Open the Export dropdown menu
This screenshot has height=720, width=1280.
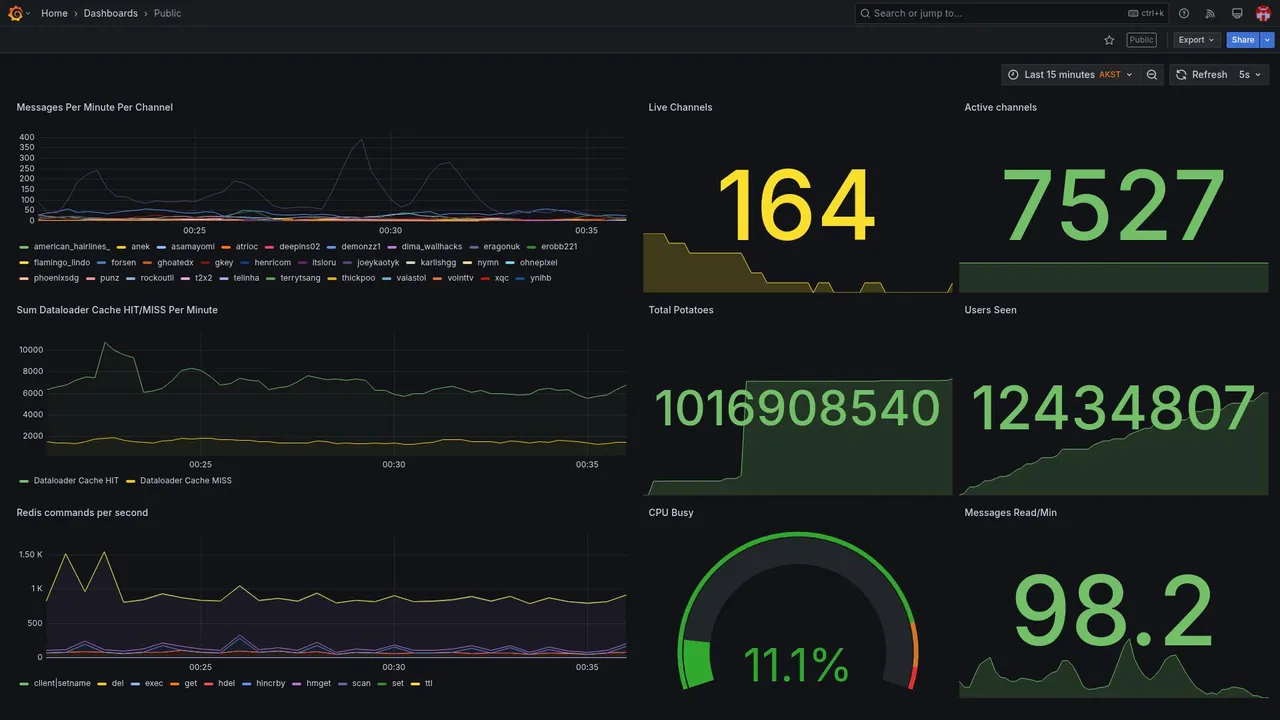1196,40
